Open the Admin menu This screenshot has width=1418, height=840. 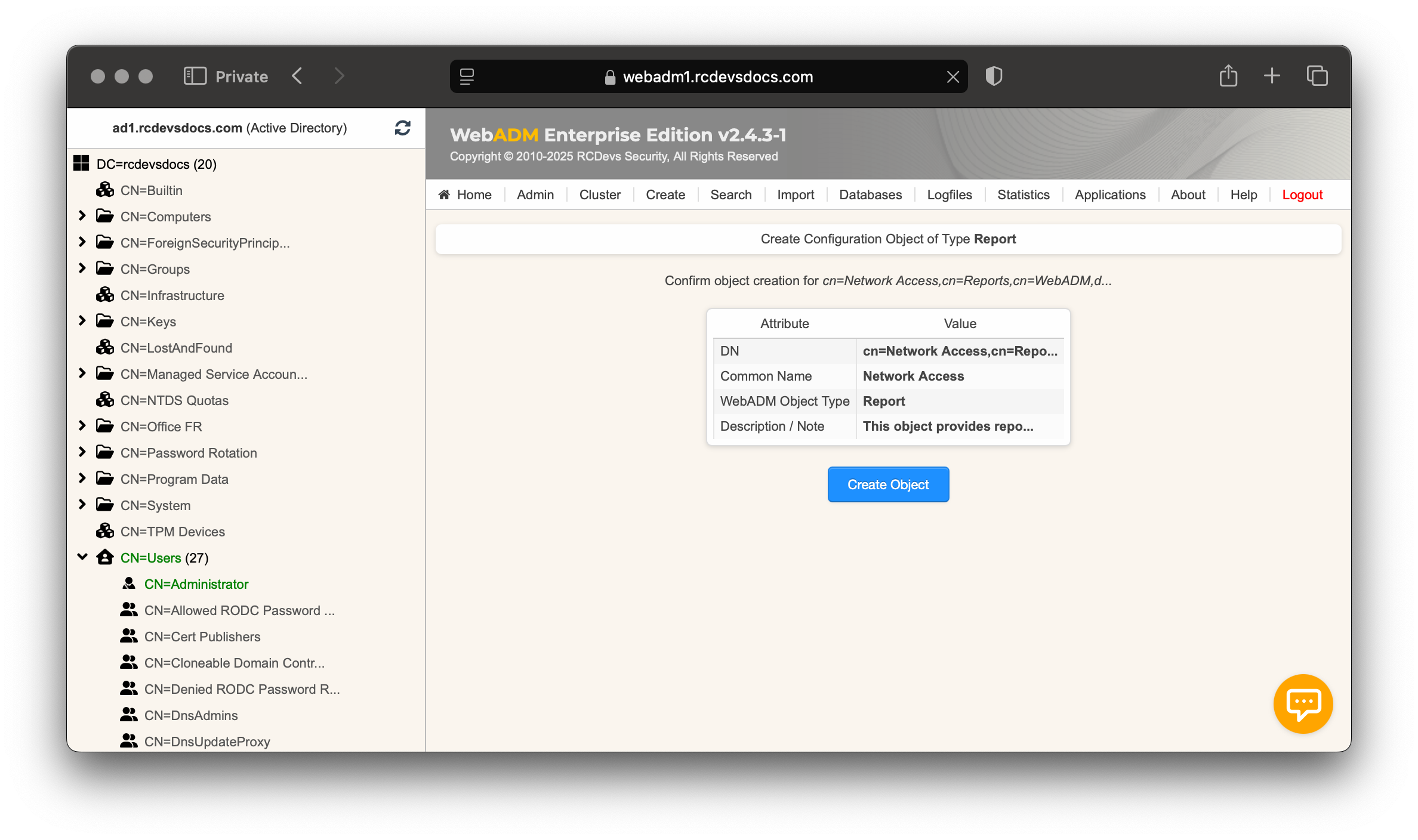coord(535,194)
